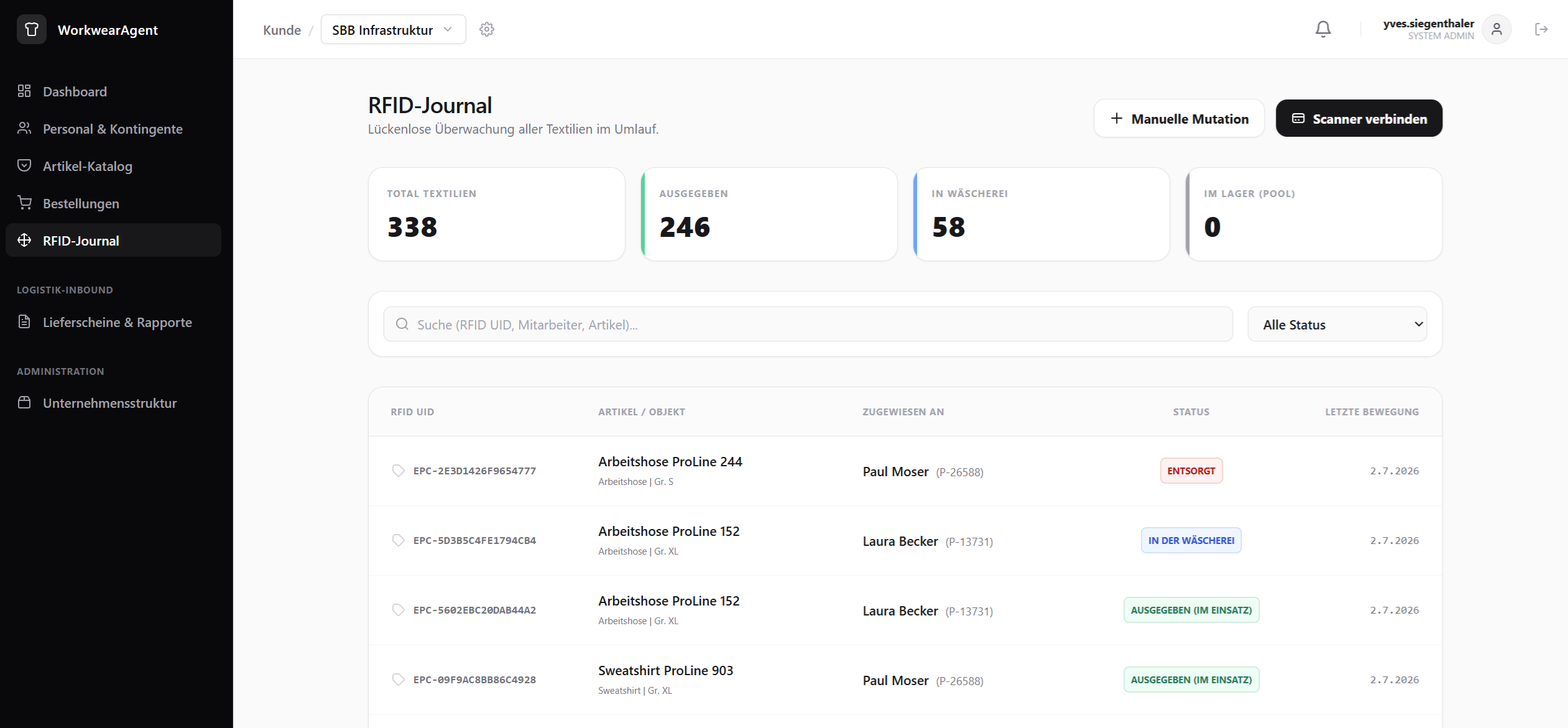Click the tag icon beside EPC-2E3D1426F9654777

click(399, 471)
